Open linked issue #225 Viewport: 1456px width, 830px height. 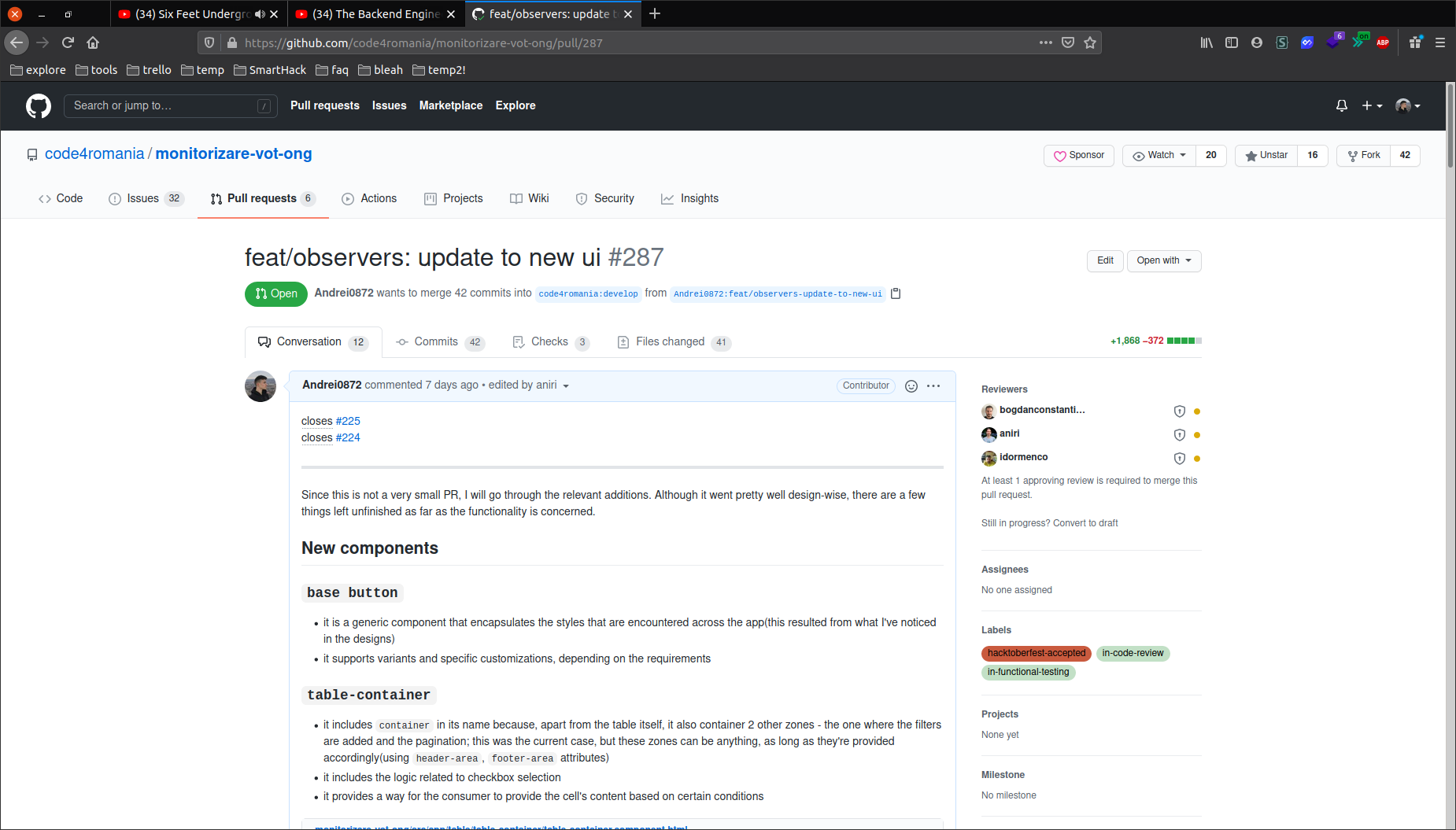[x=348, y=422]
